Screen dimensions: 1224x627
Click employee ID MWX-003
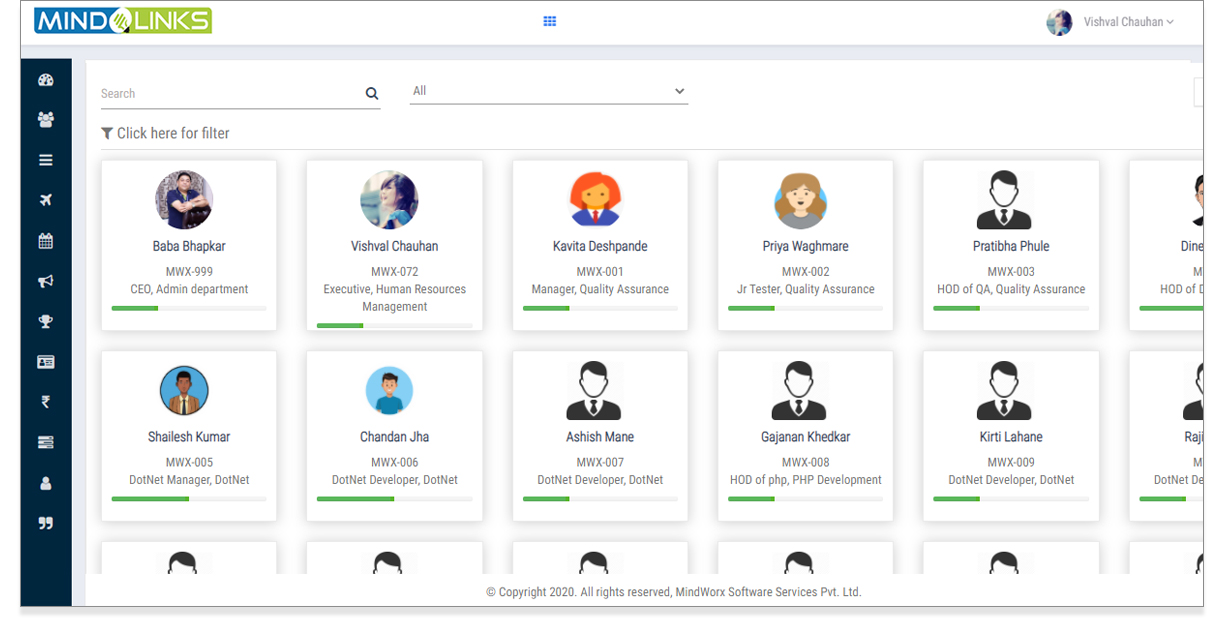1011,272
